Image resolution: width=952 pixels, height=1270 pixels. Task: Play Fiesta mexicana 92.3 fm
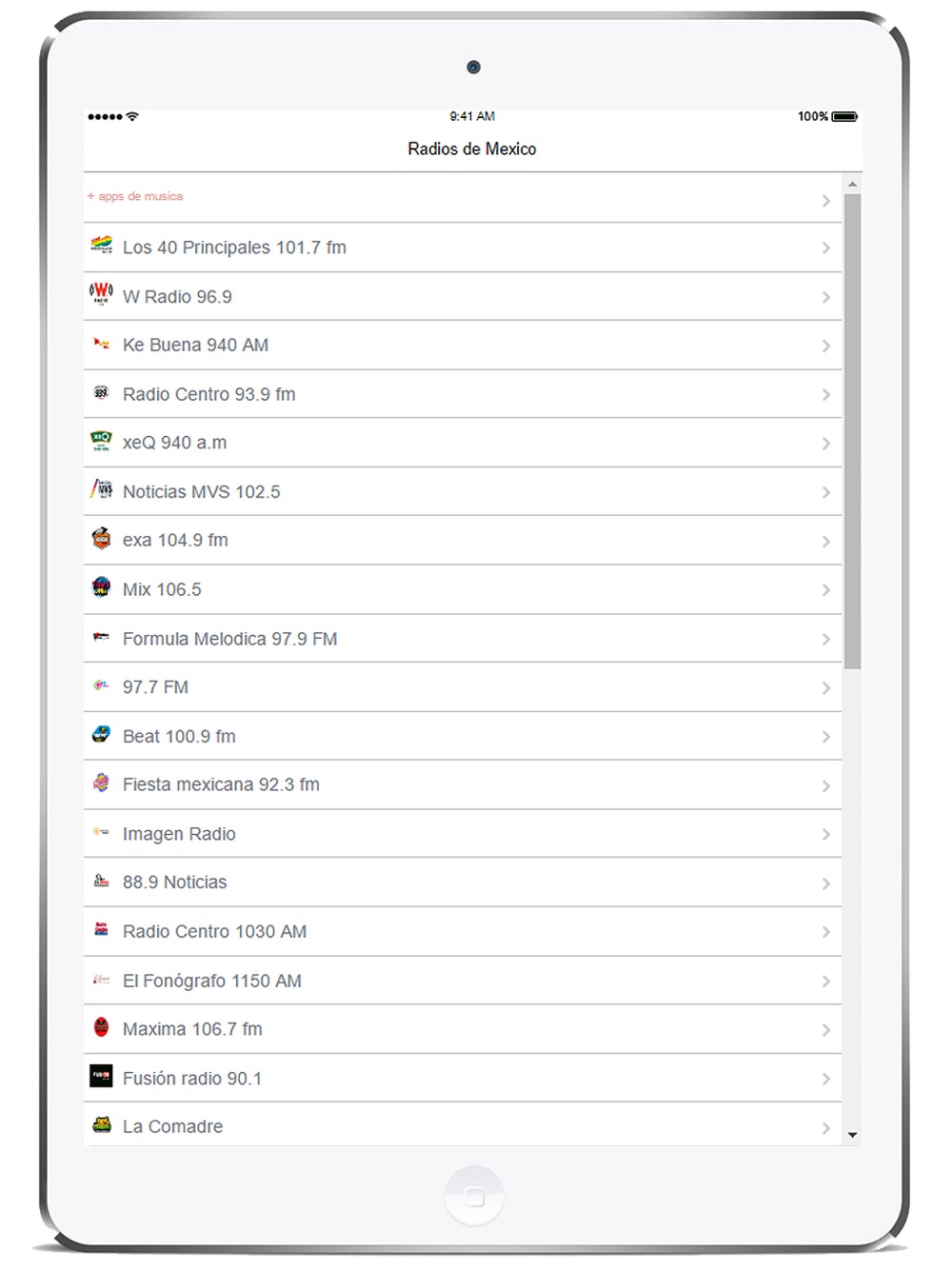[463, 785]
